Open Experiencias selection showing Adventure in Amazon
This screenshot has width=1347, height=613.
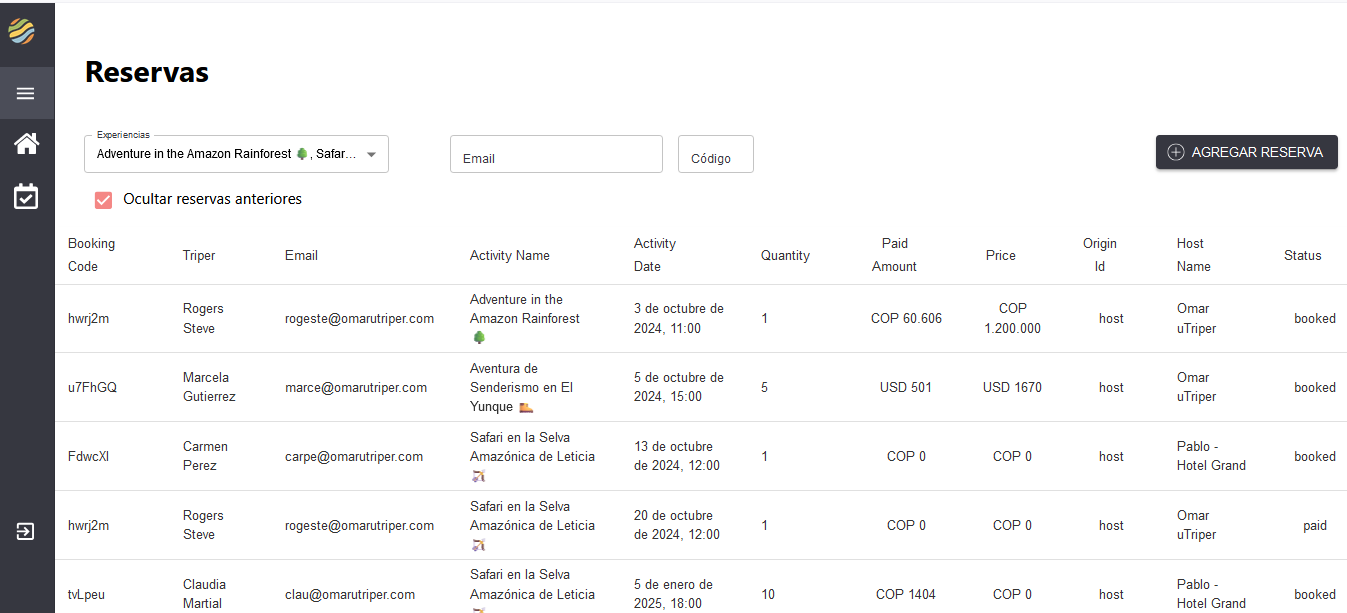pyautogui.click(x=225, y=155)
